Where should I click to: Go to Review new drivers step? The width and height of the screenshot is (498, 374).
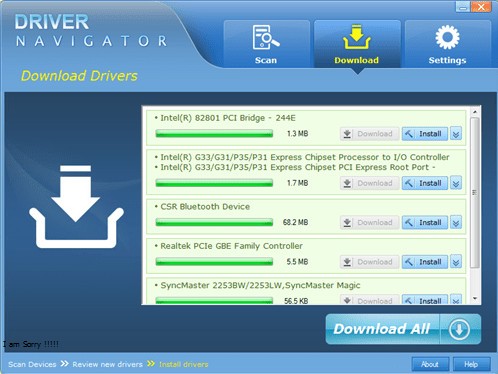pyautogui.click(x=107, y=364)
